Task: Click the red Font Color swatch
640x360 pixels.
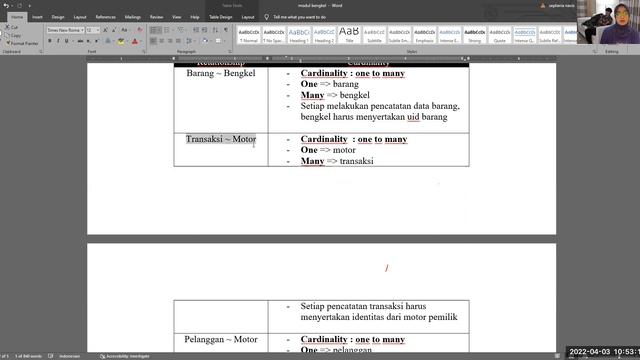Action: click(135, 41)
